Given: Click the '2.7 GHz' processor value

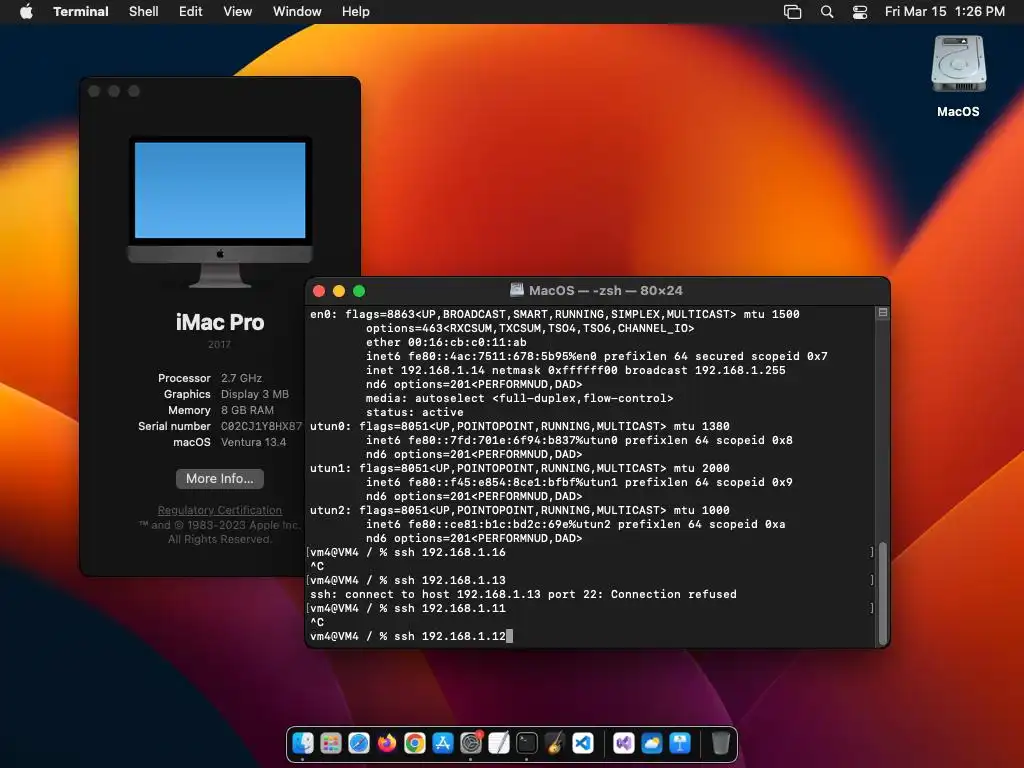Looking at the screenshot, I should point(242,378).
